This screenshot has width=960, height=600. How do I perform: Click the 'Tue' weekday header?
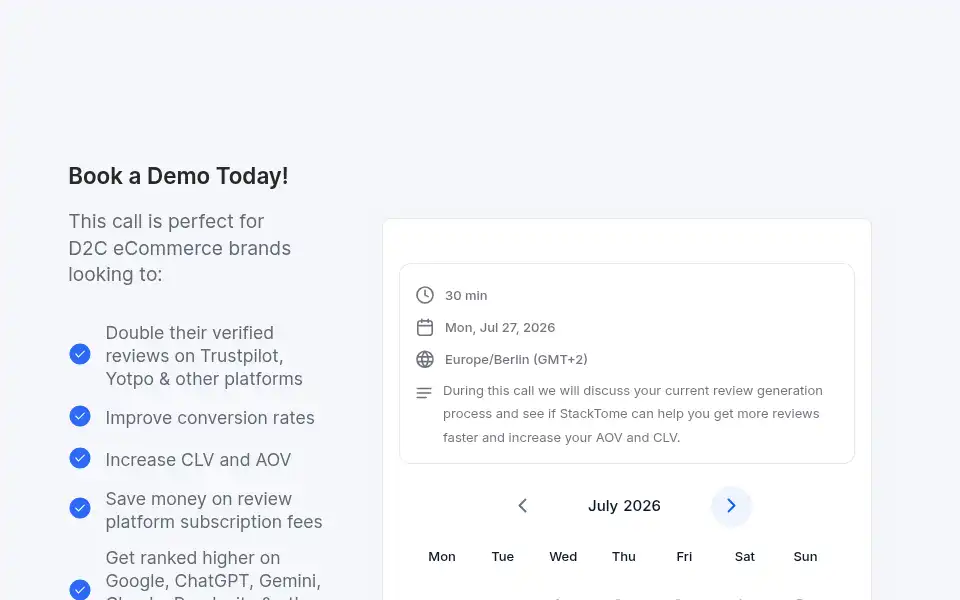503,557
